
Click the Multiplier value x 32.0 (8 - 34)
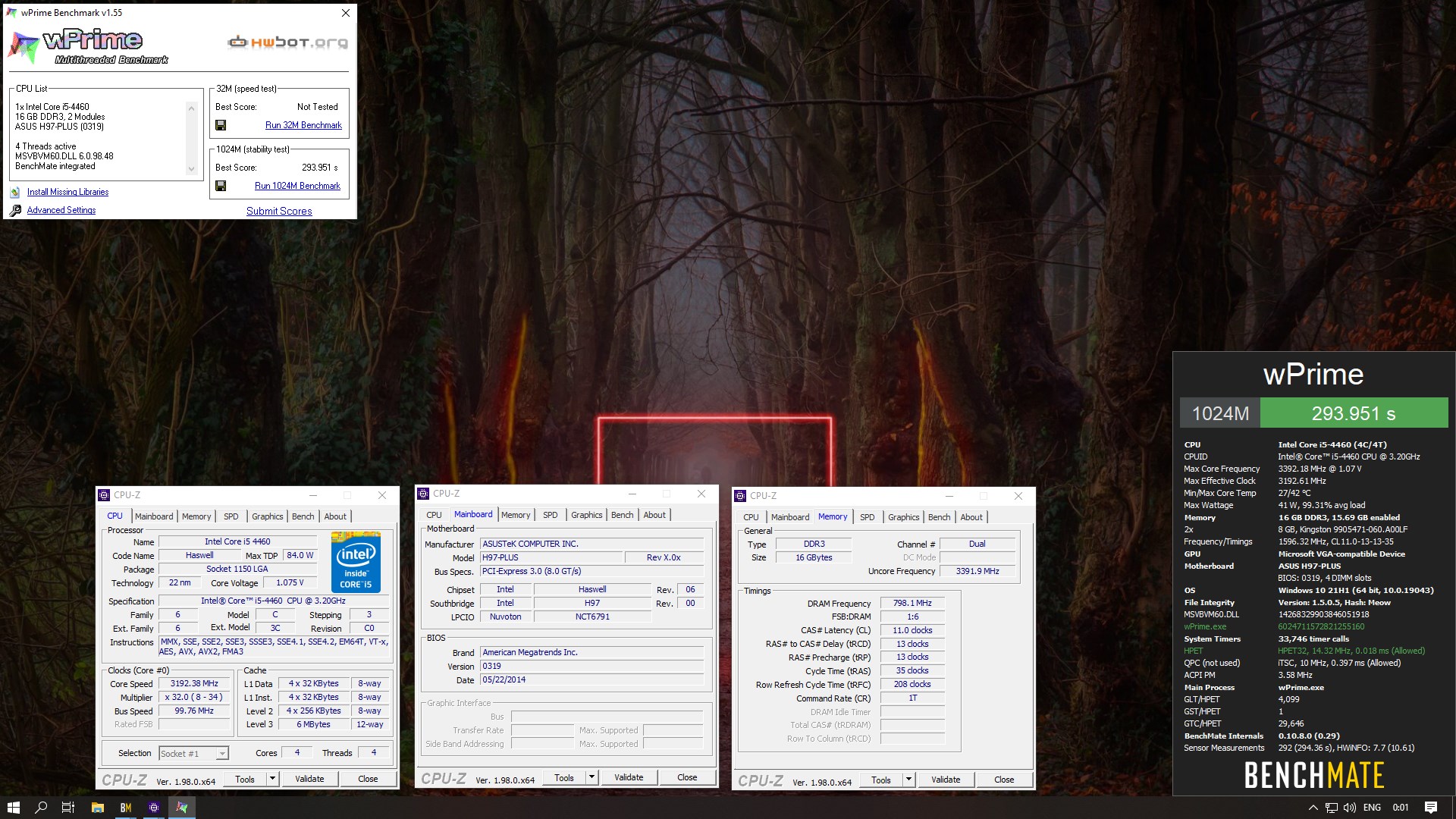[194, 697]
